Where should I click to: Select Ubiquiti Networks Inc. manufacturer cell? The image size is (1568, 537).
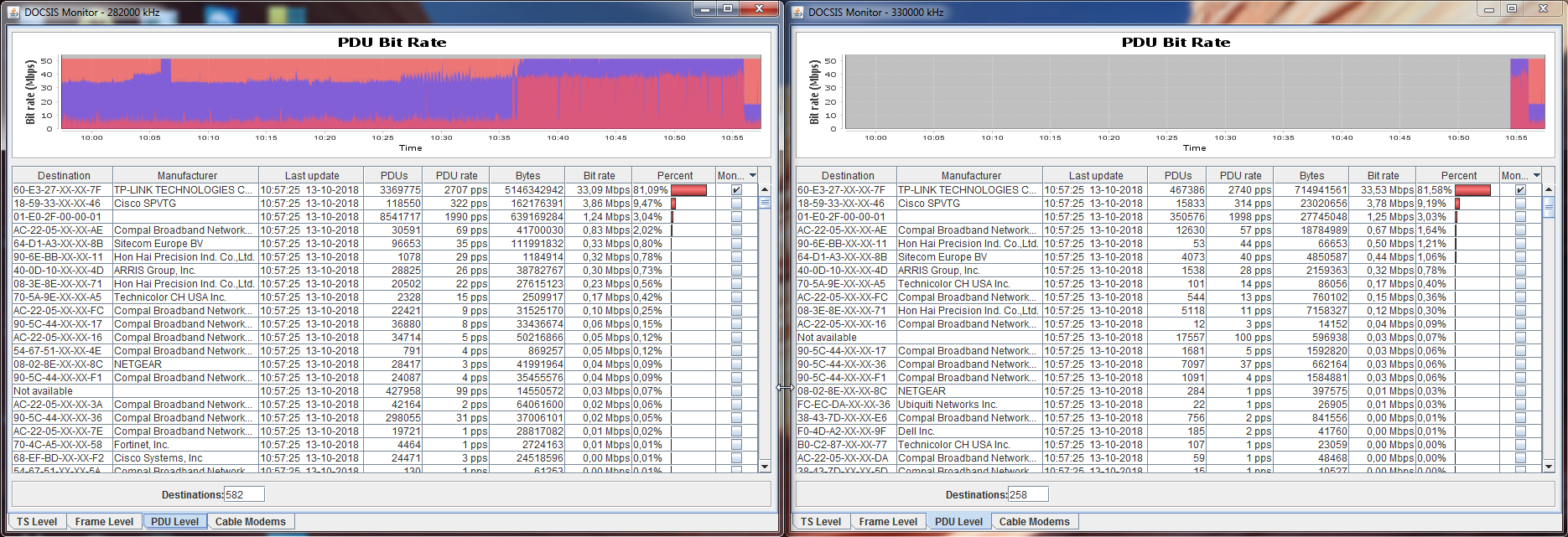coord(969,405)
